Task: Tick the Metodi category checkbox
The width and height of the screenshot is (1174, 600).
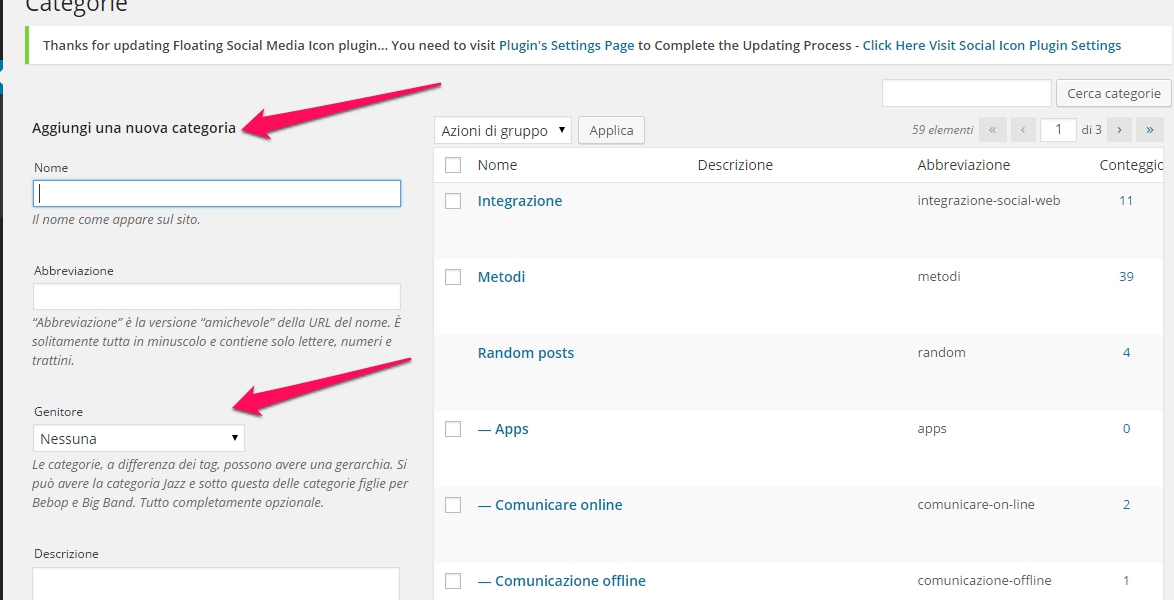Action: click(x=453, y=277)
